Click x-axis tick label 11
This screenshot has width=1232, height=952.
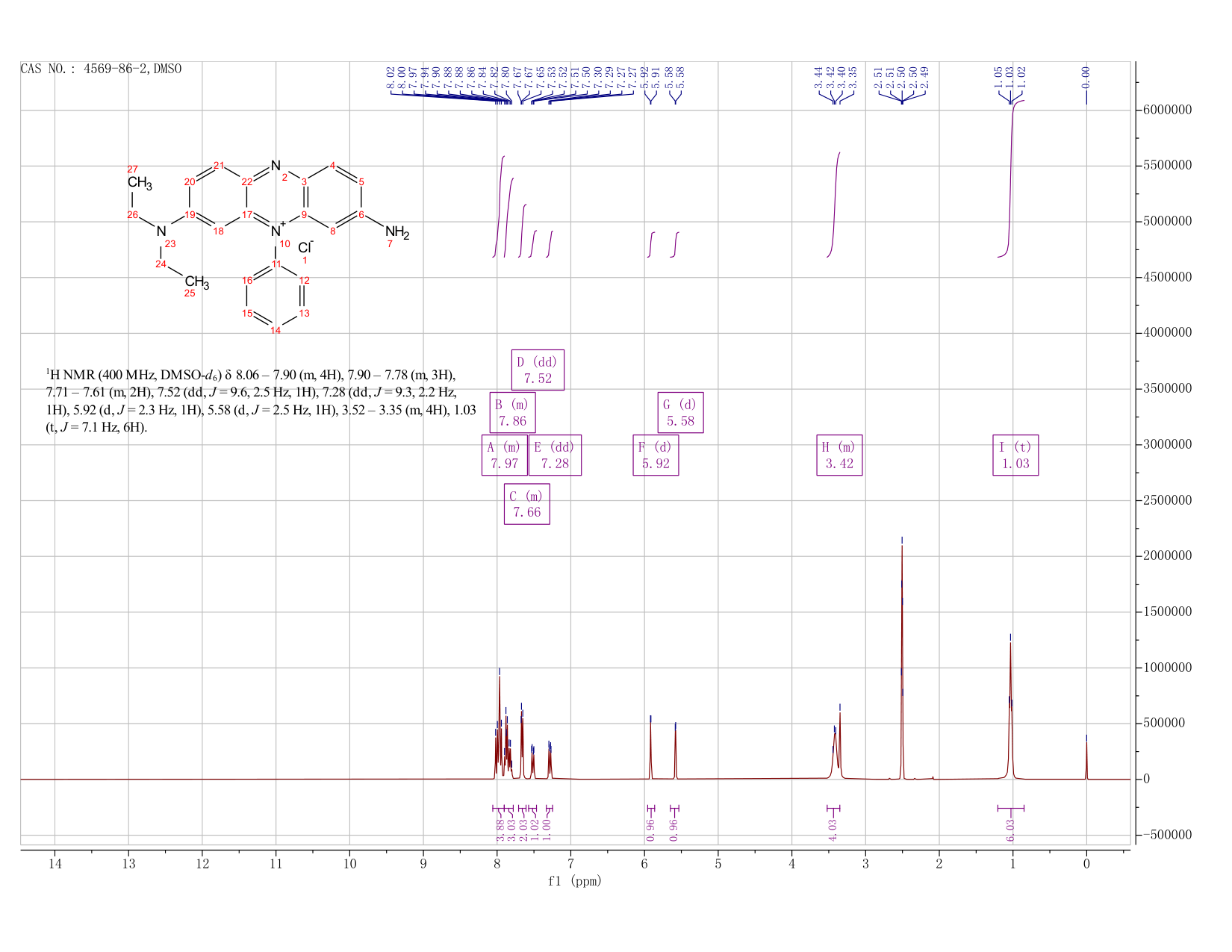click(x=276, y=865)
